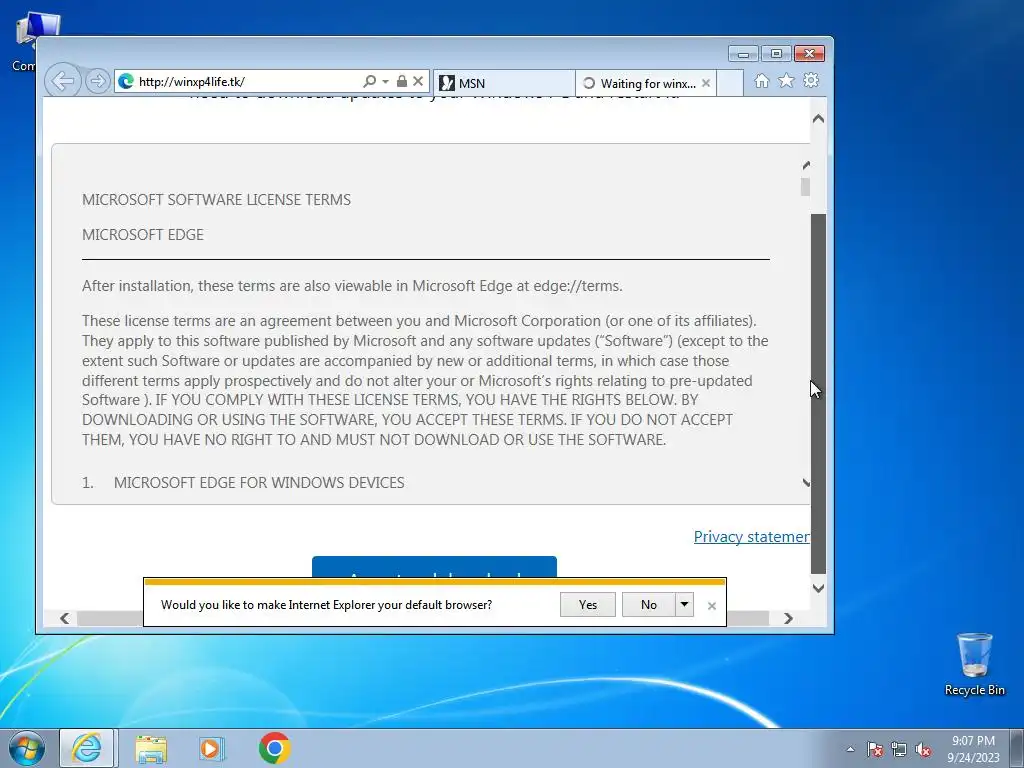Viewport: 1024px width, 768px height.
Task: Open Favorites star icon
Action: point(786,81)
